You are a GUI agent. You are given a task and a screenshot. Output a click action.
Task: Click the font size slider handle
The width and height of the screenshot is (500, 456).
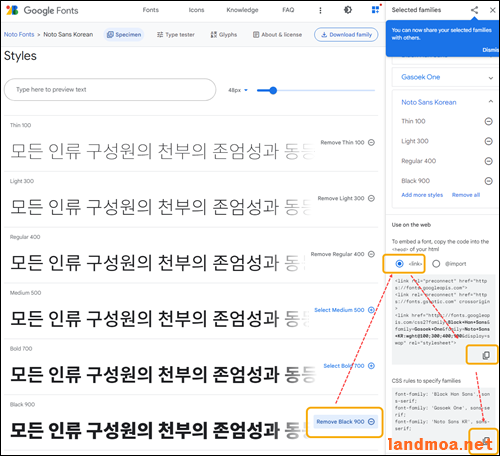(x=273, y=90)
